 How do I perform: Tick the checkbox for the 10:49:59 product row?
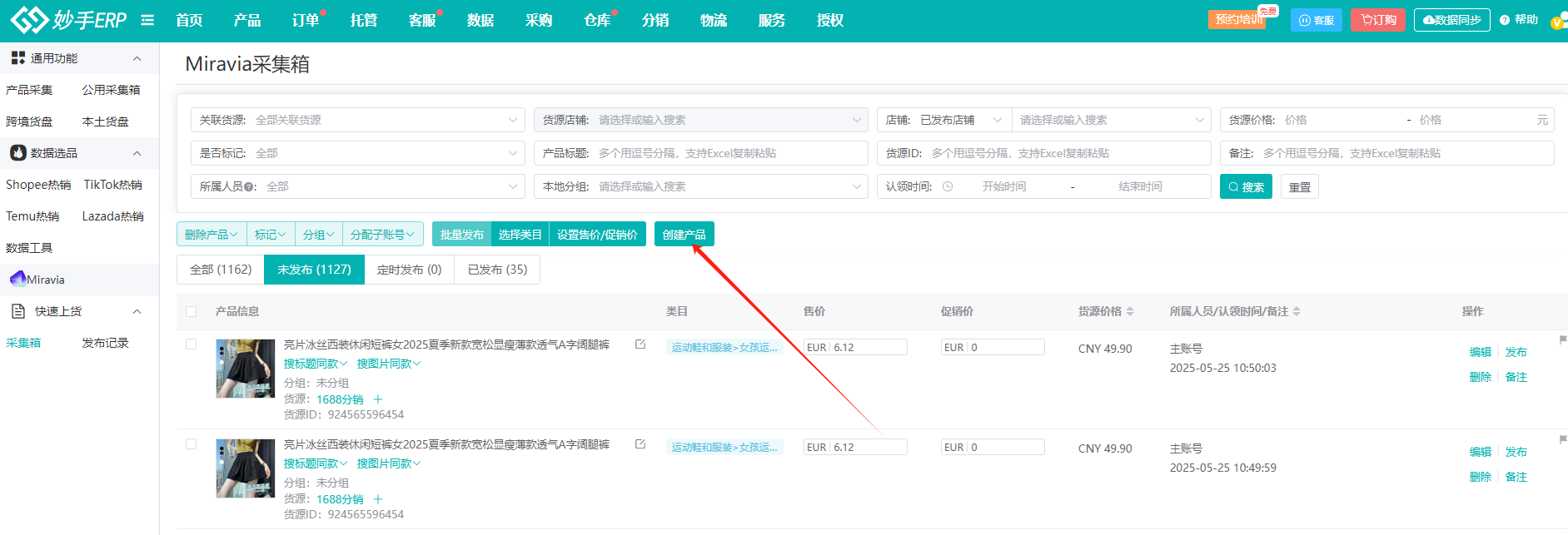click(192, 444)
